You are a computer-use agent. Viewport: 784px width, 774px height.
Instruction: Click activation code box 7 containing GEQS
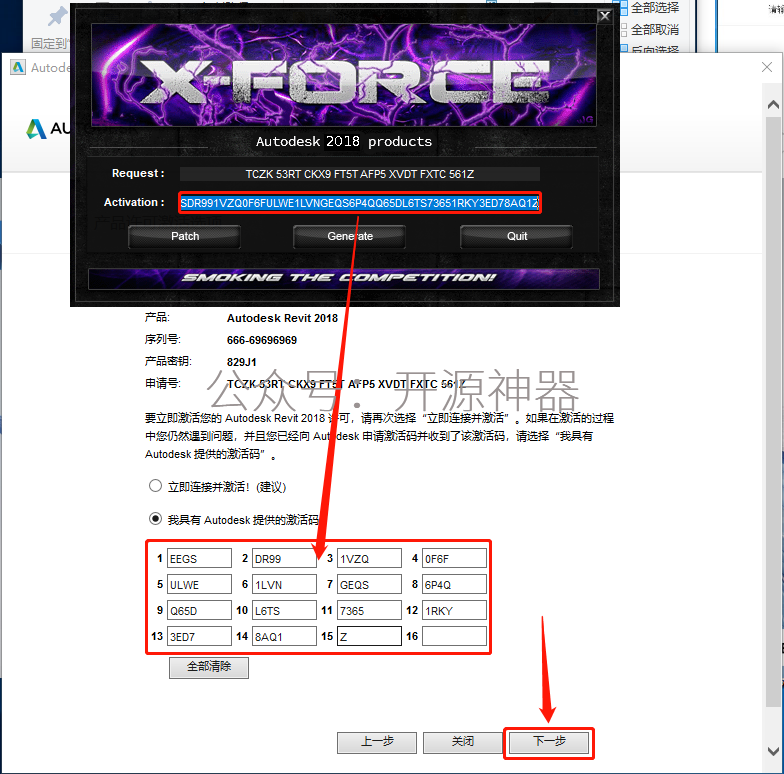[369, 584]
